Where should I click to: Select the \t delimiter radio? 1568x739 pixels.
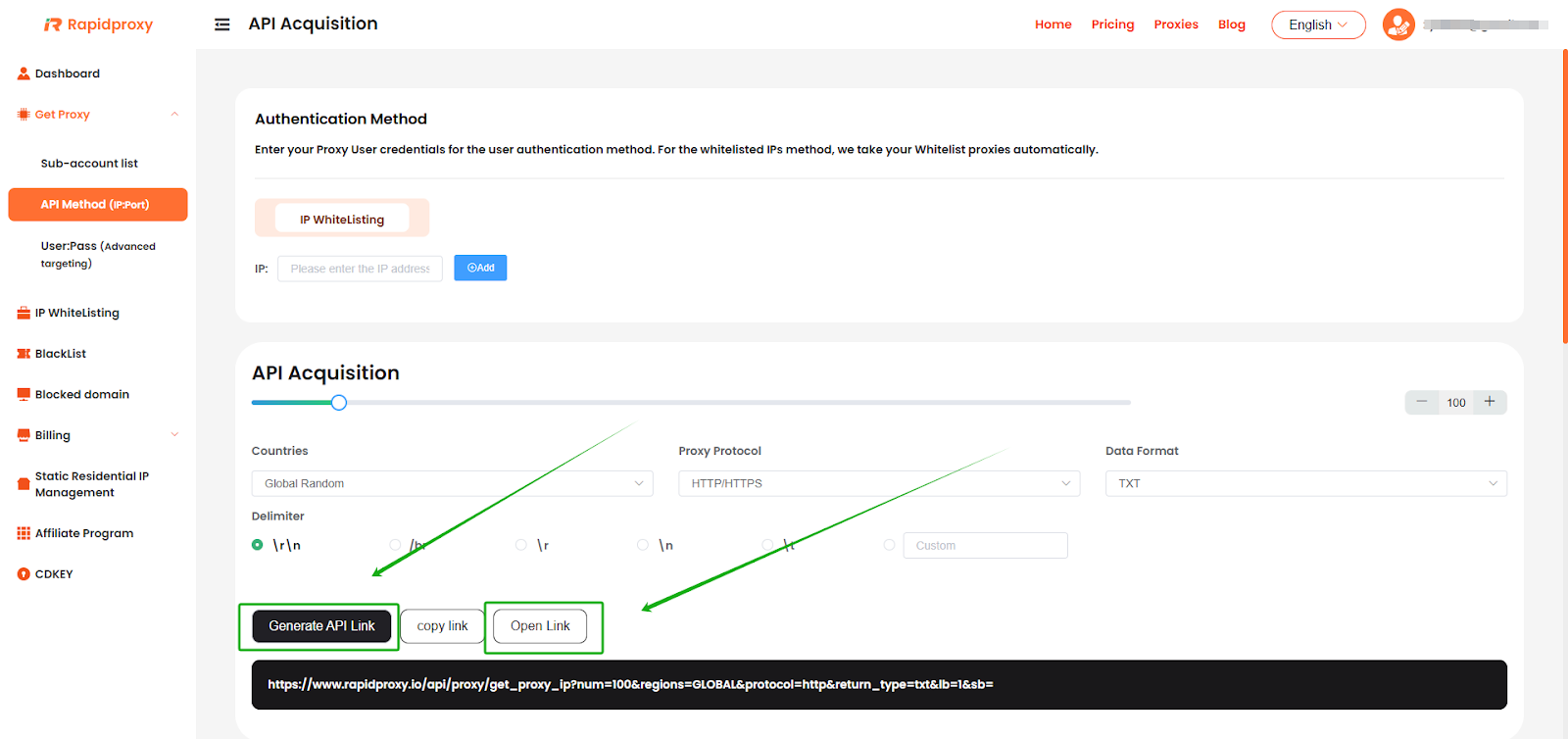[767, 545]
